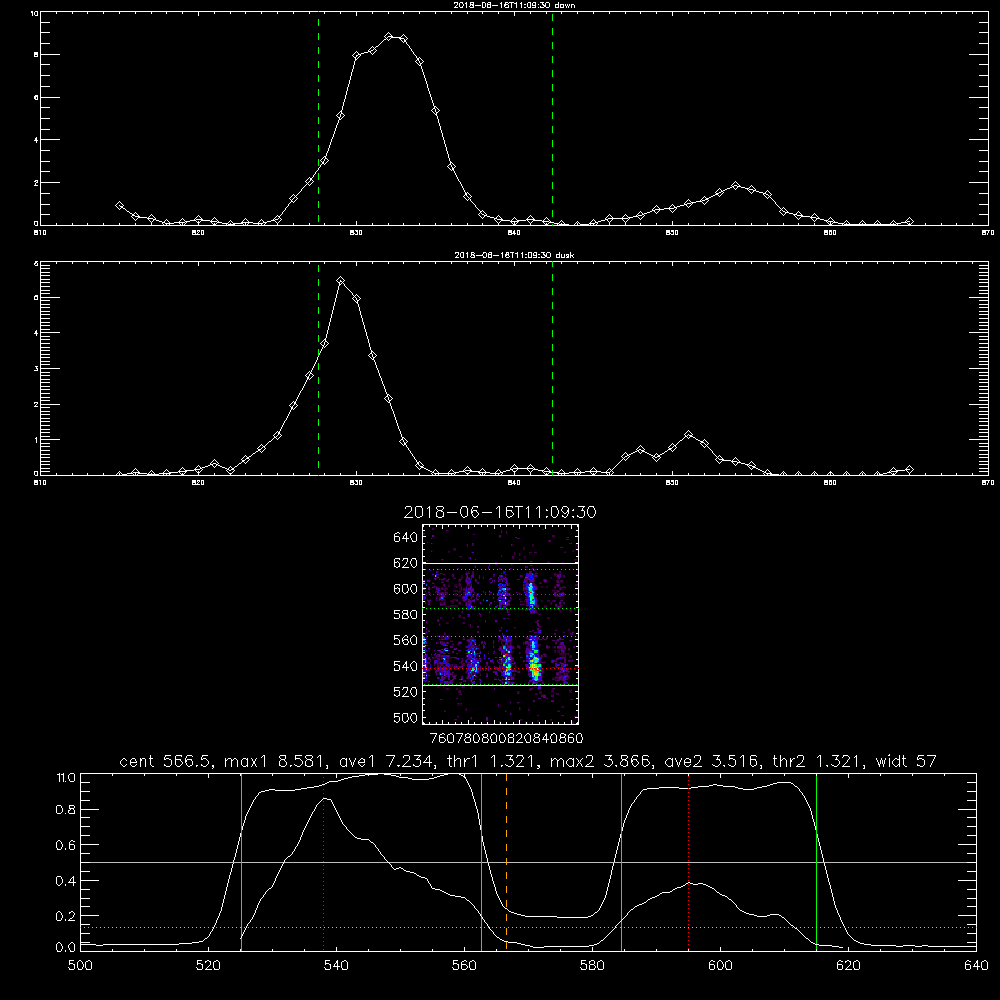Click the x-axis label 520 in bottom plot
The height and width of the screenshot is (1000, 1000).
(x=208, y=966)
